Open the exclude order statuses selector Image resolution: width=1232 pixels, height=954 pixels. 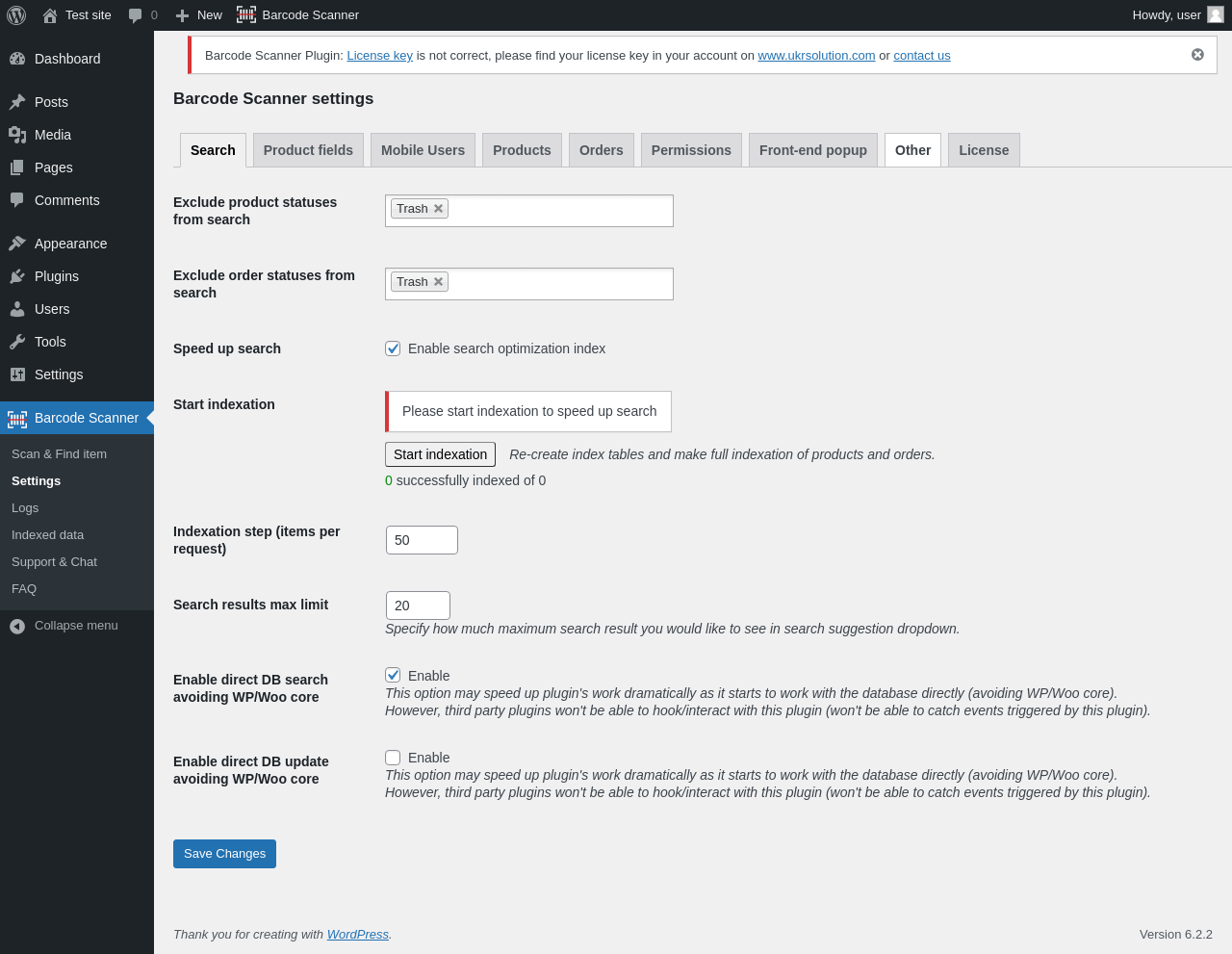click(529, 284)
